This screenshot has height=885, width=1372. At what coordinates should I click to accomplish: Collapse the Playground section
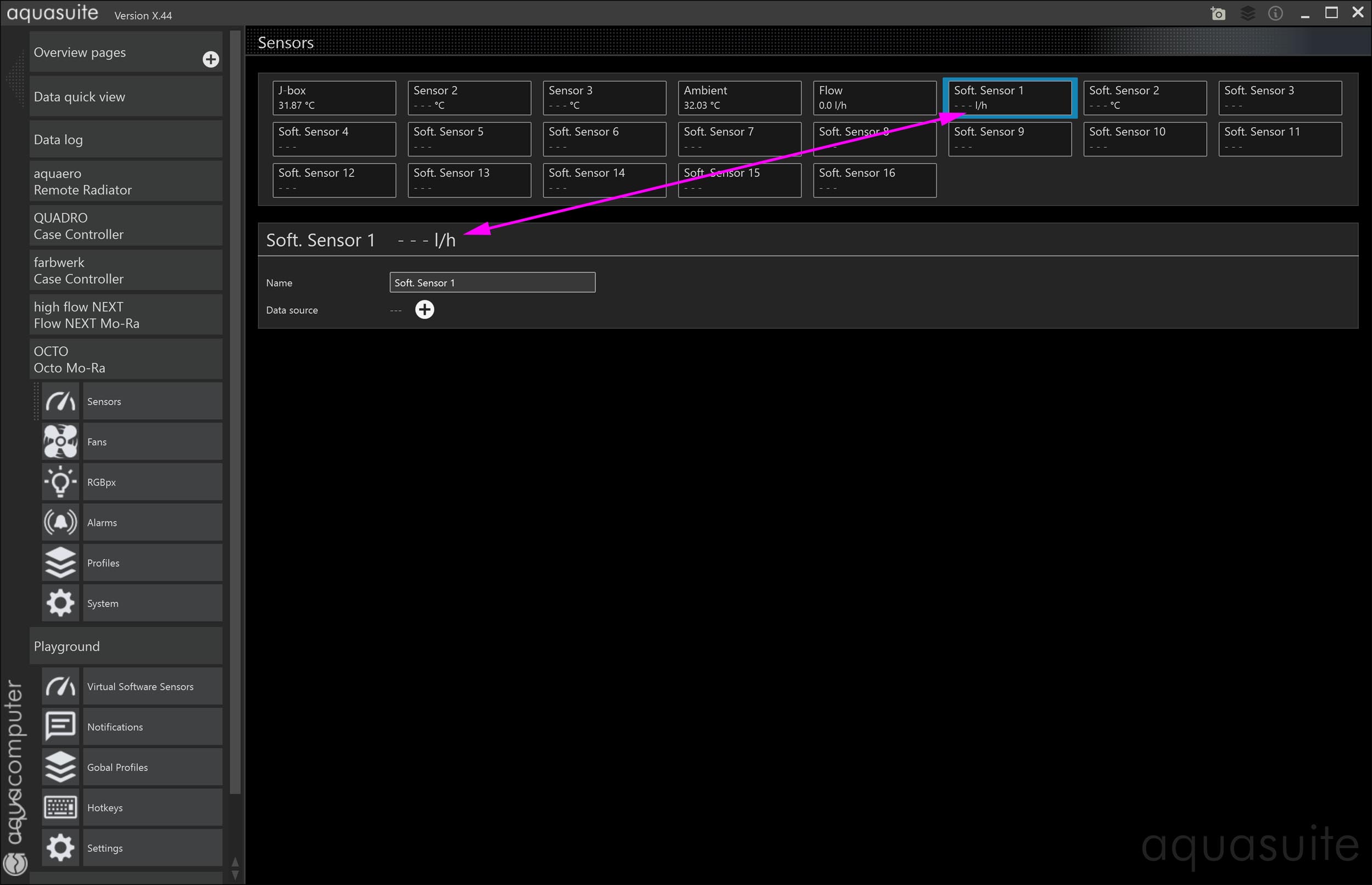[x=126, y=646]
